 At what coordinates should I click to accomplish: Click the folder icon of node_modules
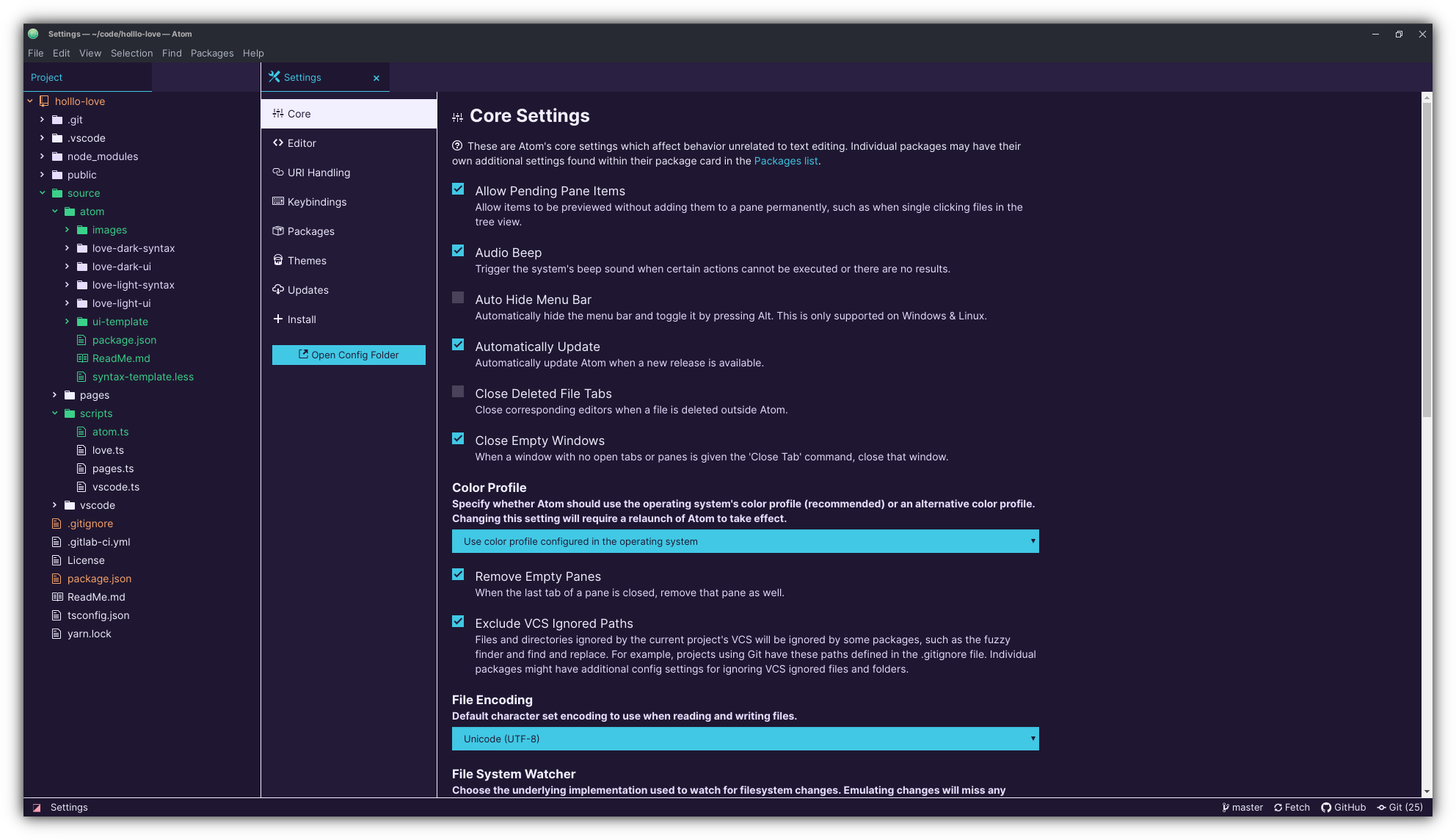[57, 156]
